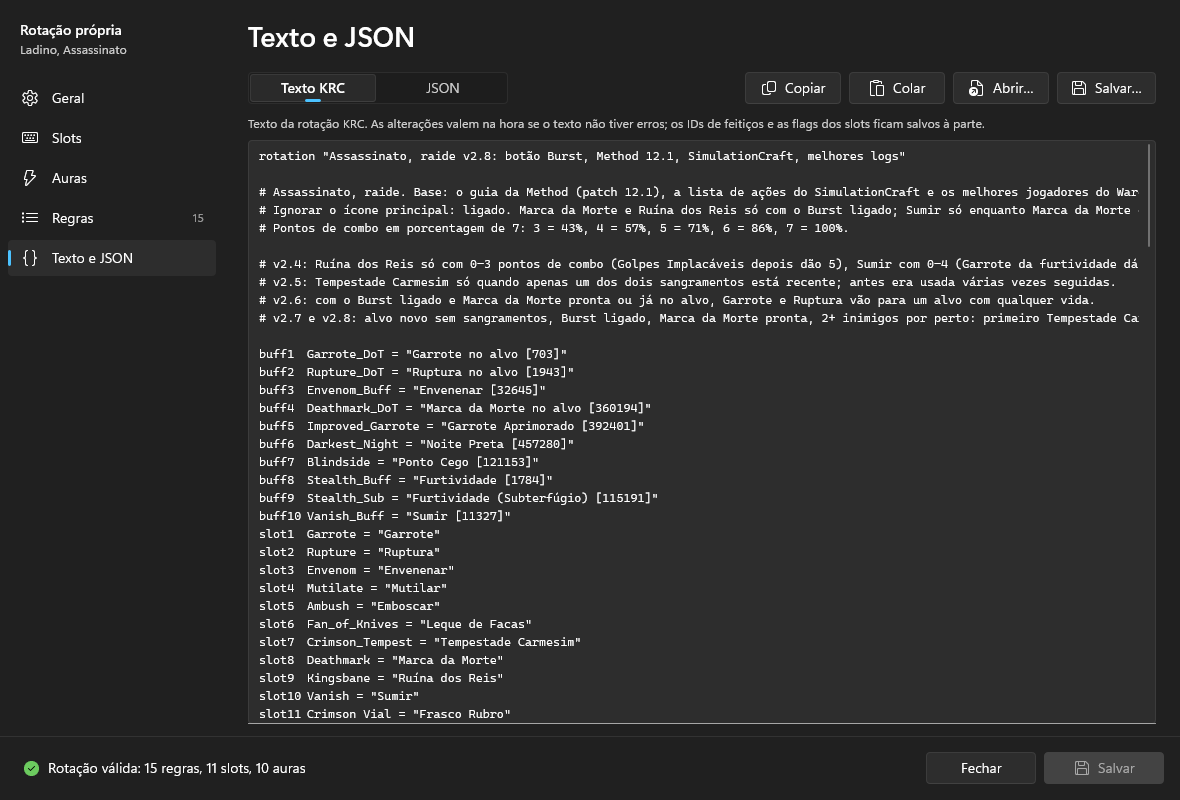Click the '# v2.5: Tempestade Carmesim' comment line

point(687,282)
